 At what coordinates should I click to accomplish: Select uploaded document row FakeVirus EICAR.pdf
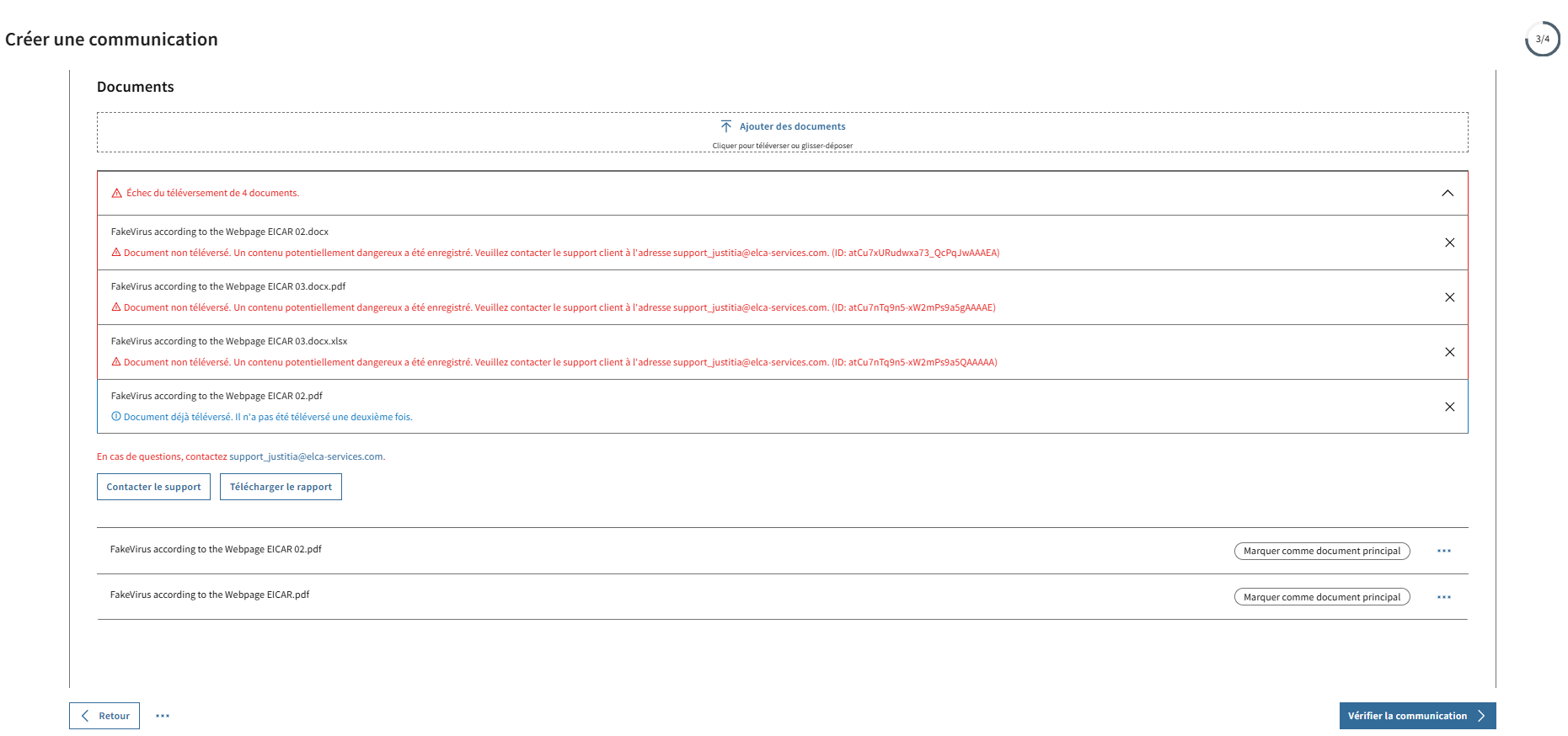point(782,596)
